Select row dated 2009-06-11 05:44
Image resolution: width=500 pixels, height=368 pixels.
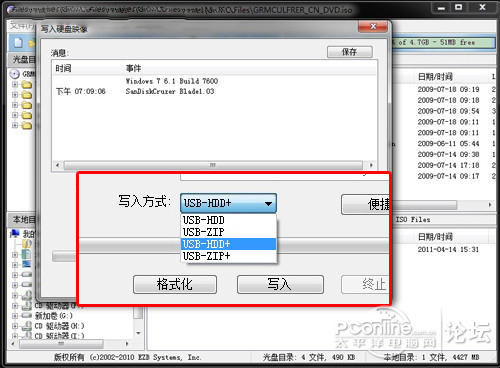click(x=448, y=144)
